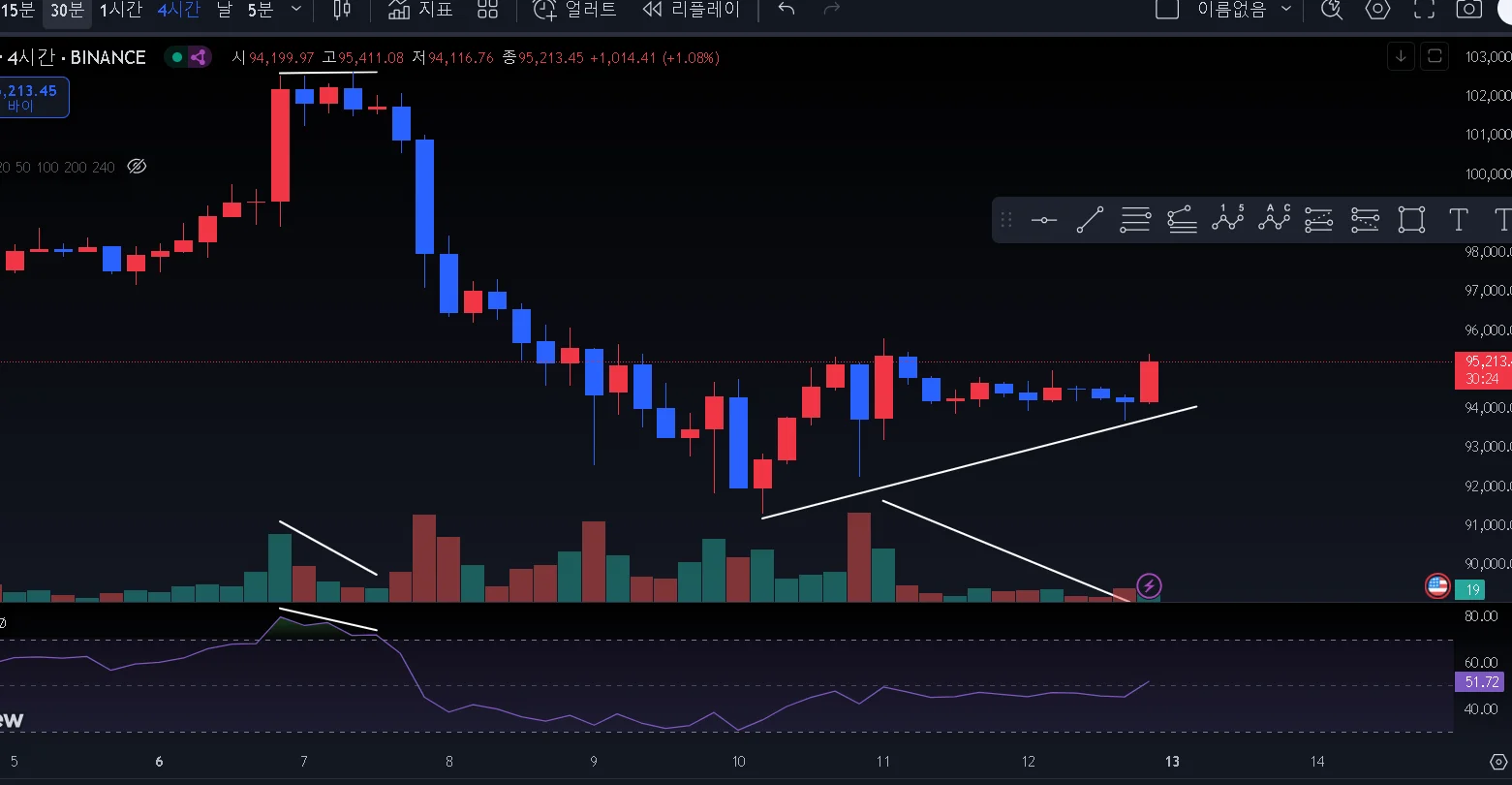Select the horizontal line drawing tool
The image size is (1512, 785).
coord(1044,220)
